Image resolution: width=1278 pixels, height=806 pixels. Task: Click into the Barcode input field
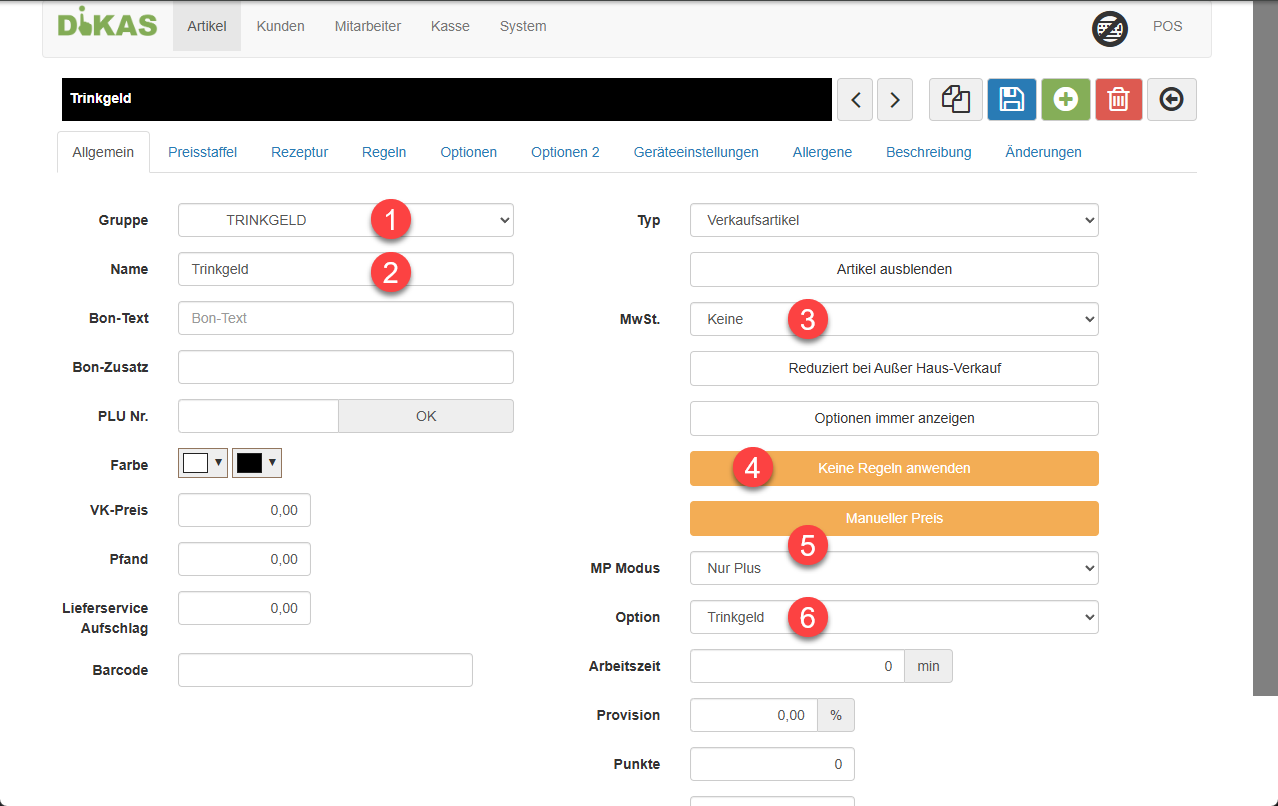(324, 670)
